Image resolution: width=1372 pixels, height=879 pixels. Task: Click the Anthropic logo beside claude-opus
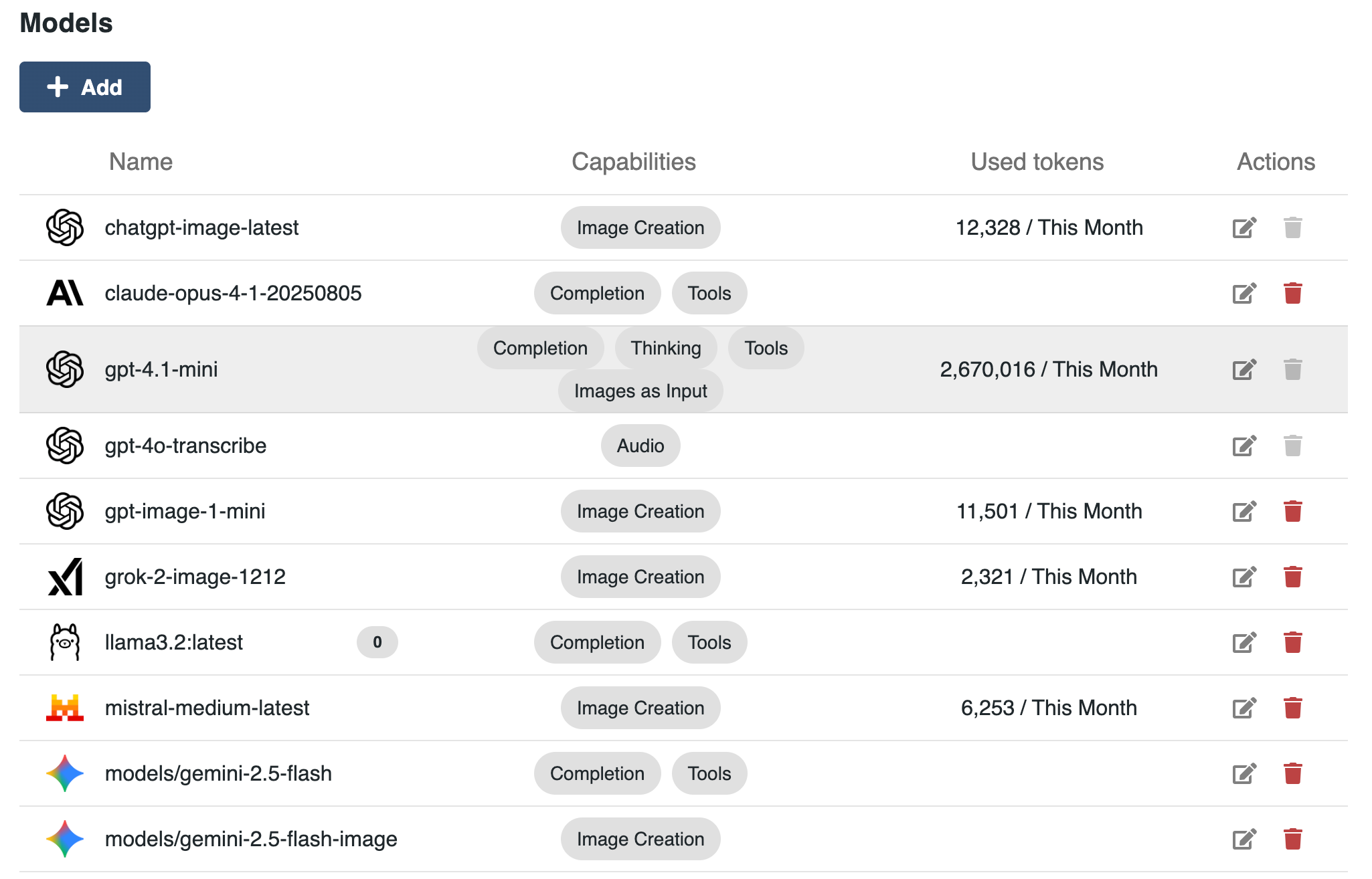click(65, 294)
